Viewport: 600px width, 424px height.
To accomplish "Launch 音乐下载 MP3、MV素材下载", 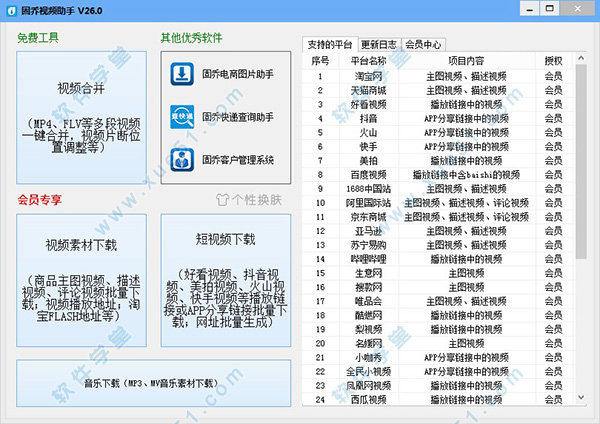I will click(x=153, y=383).
